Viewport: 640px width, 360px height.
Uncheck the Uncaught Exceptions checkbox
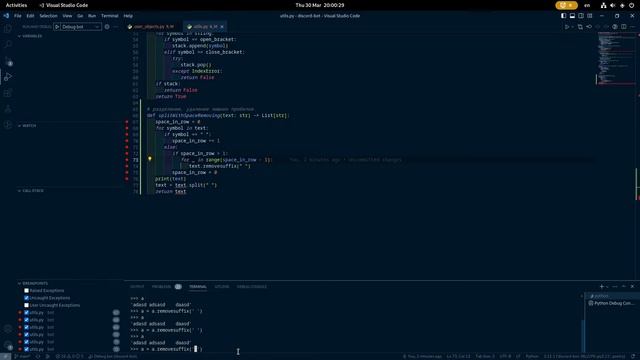27,298
